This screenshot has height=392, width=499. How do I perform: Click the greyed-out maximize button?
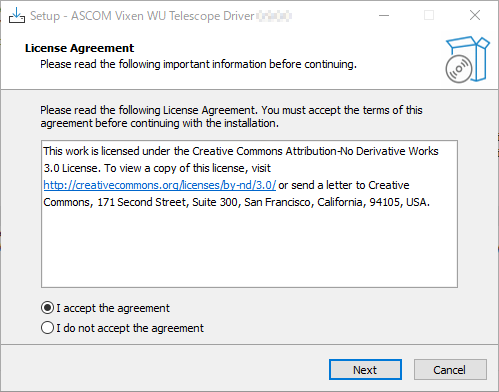[x=429, y=15]
